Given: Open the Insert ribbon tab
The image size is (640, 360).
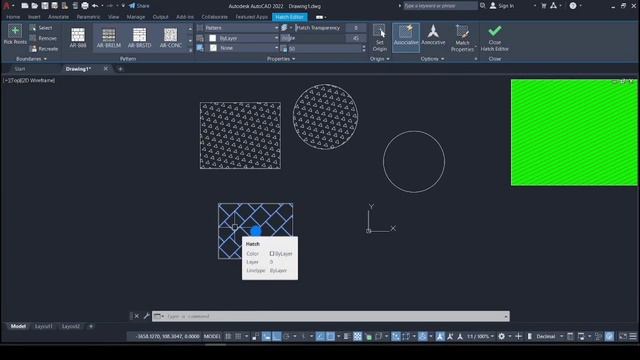Looking at the screenshot, I should click(34, 17).
